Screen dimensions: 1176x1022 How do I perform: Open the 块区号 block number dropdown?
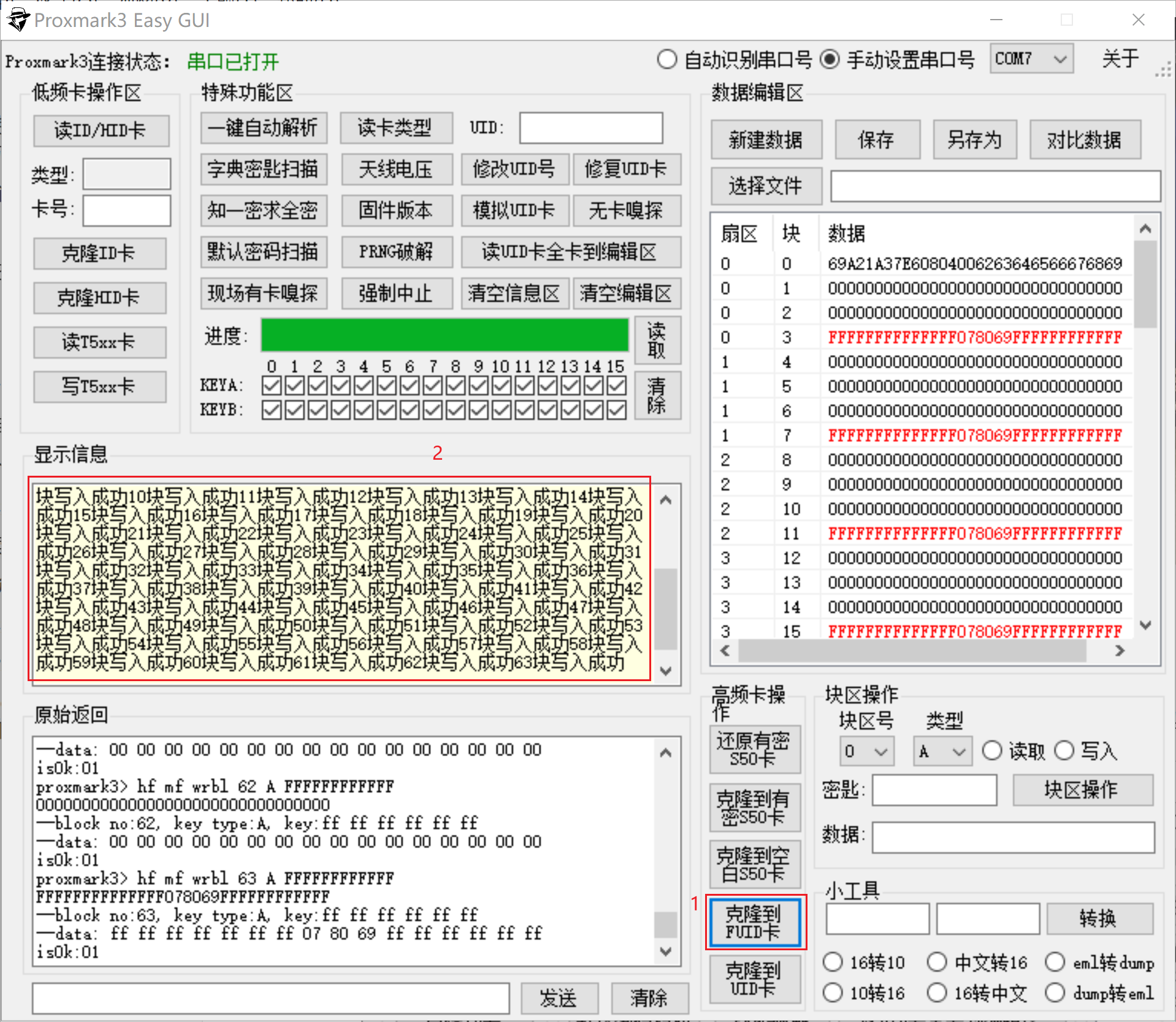(x=867, y=751)
